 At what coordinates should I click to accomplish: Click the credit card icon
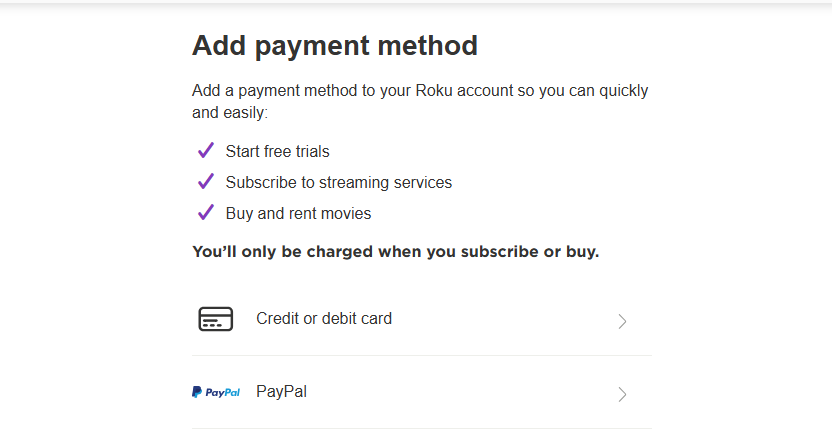tap(215, 319)
